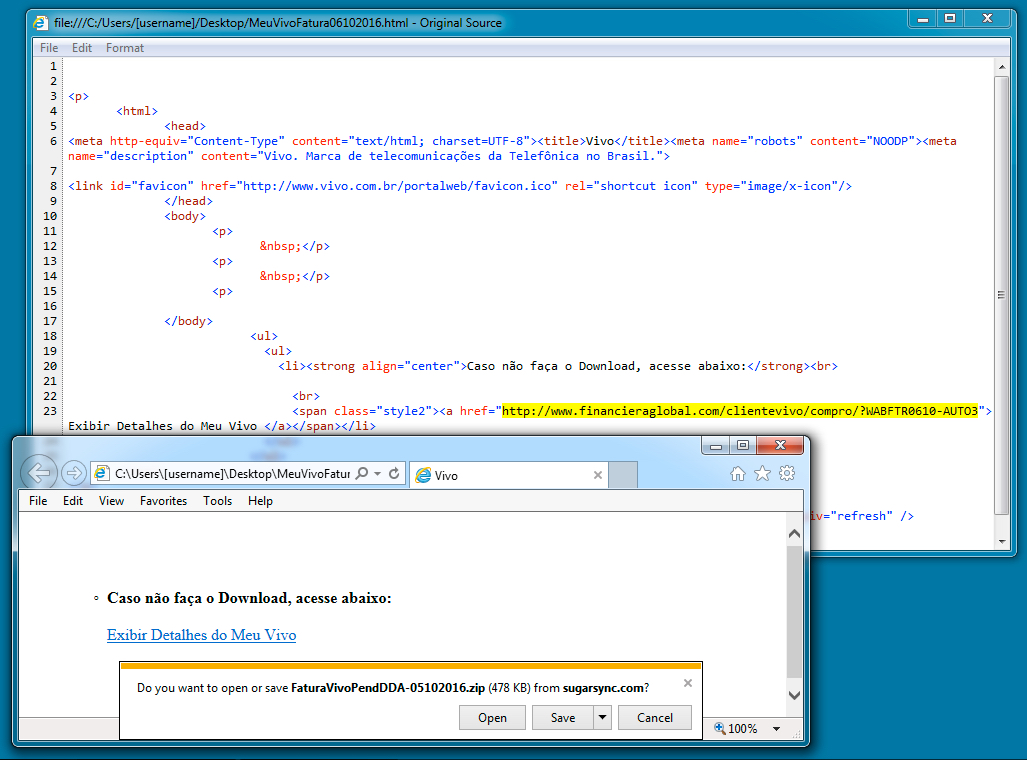Open Edit menu in Original Source window
Viewport: 1027px width, 760px height.
pos(82,48)
